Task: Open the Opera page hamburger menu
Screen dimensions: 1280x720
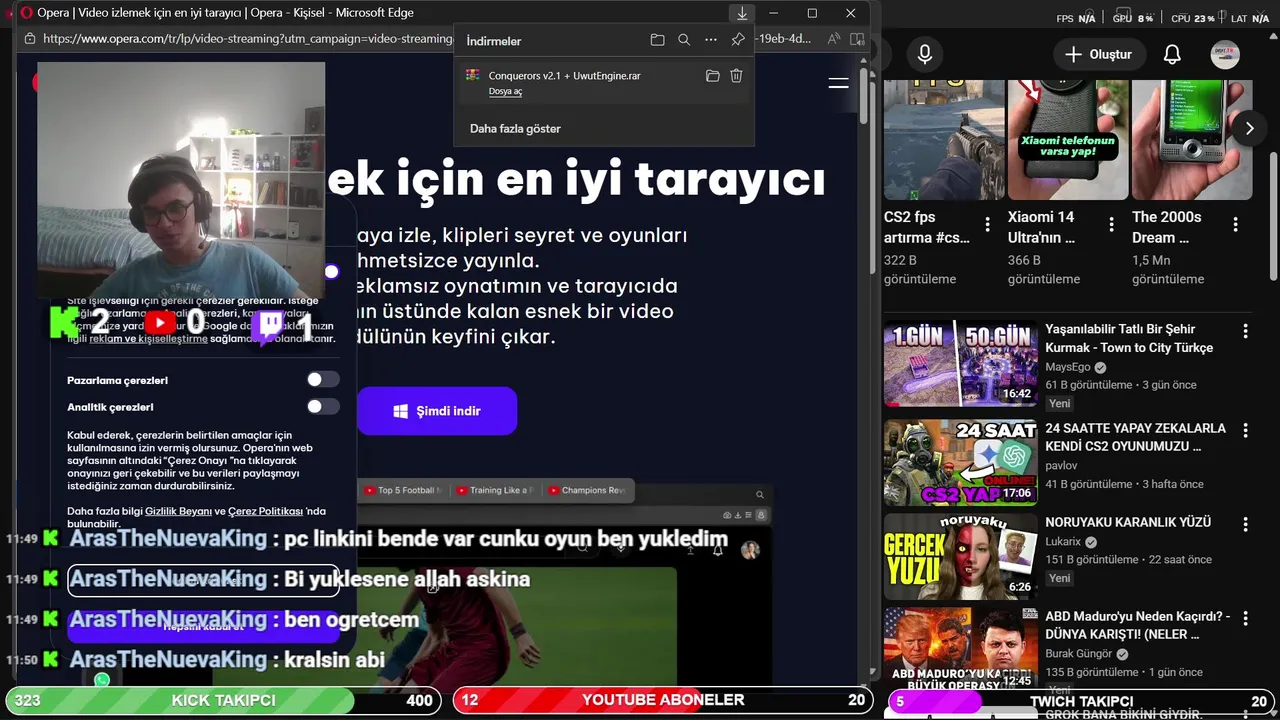Action: (x=838, y=83)
